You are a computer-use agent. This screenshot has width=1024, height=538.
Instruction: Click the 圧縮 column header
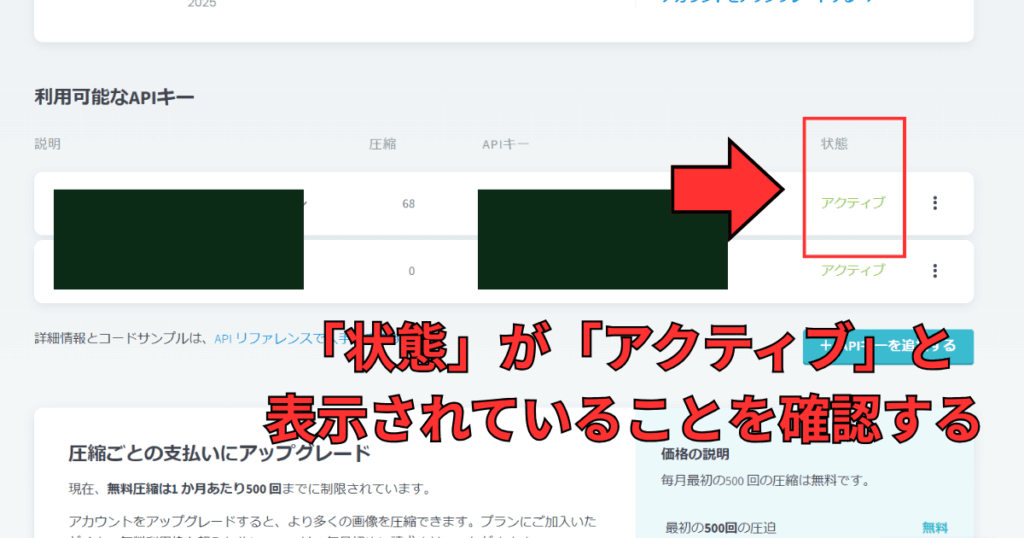[x=382, y=144]
